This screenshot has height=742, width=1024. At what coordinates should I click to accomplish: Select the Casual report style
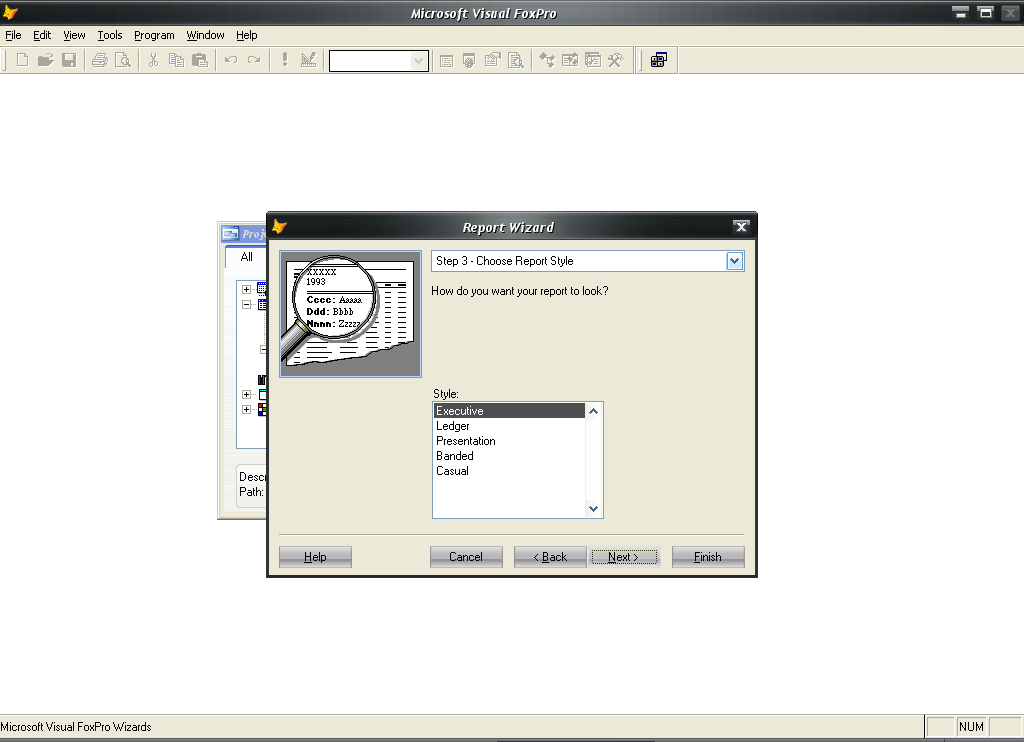[x=509, y=471]
